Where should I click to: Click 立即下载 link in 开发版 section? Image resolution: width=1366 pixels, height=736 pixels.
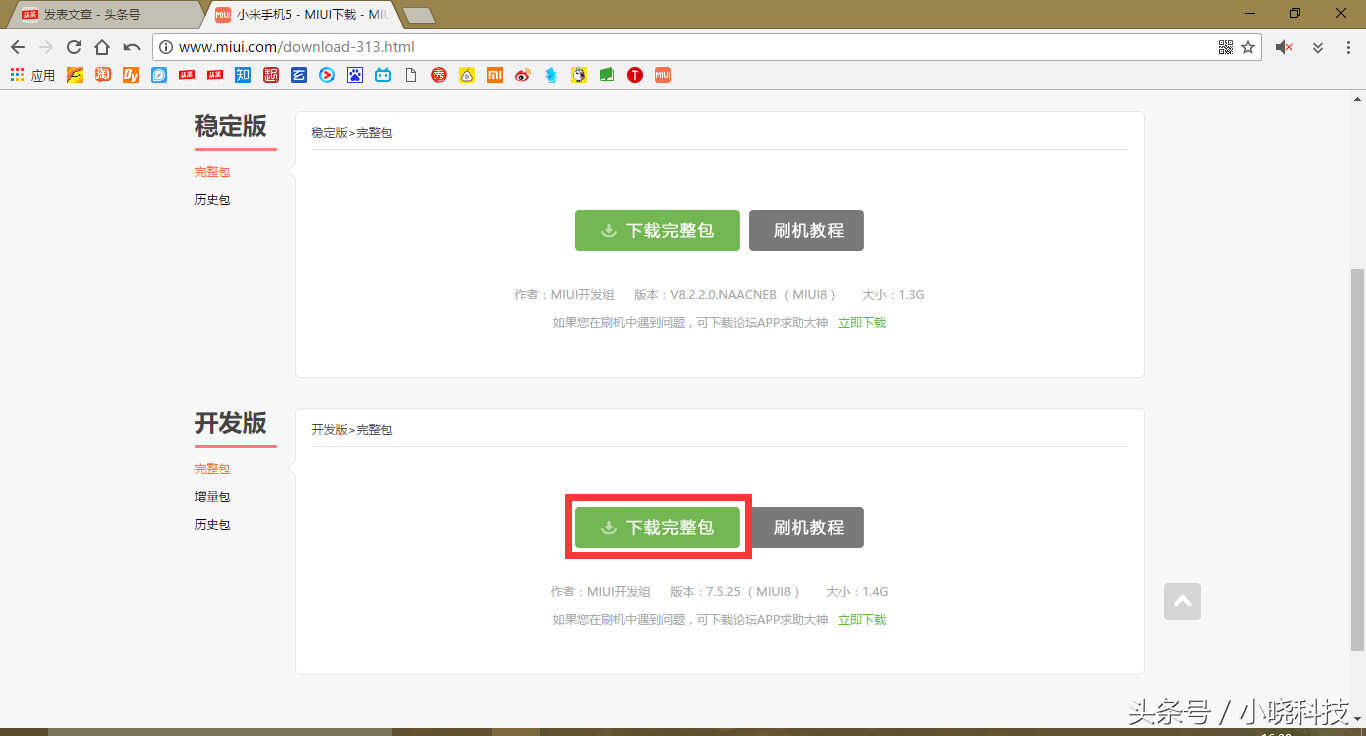click(862, 620)
